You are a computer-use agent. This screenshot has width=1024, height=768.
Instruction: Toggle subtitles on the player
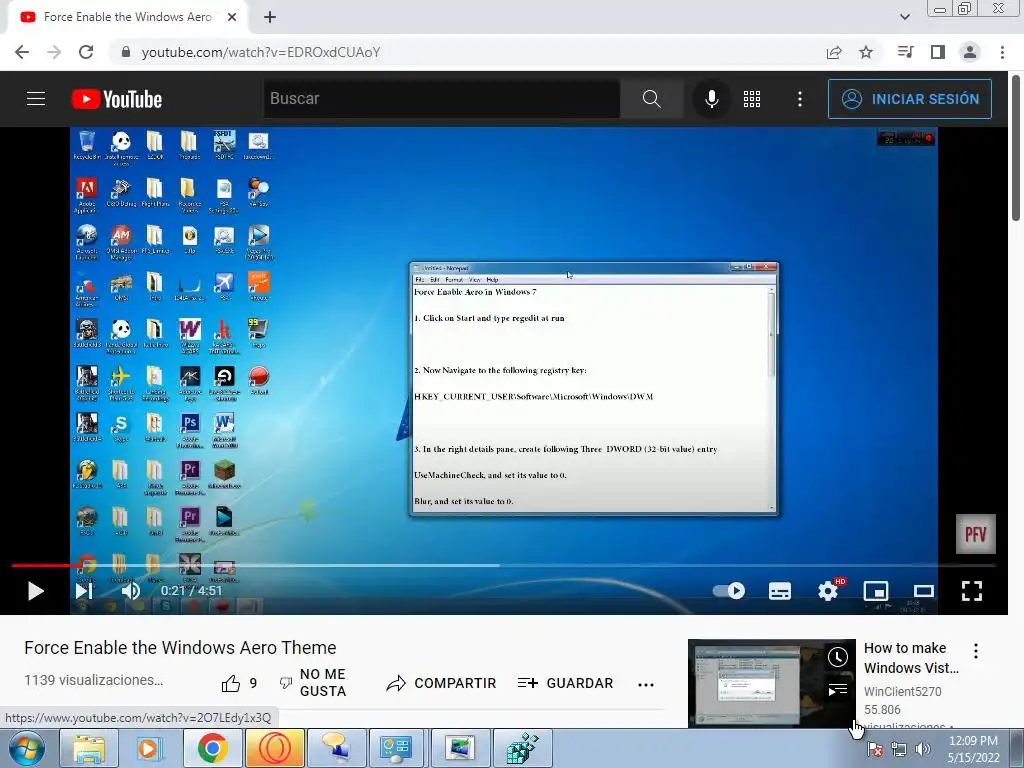780,591
